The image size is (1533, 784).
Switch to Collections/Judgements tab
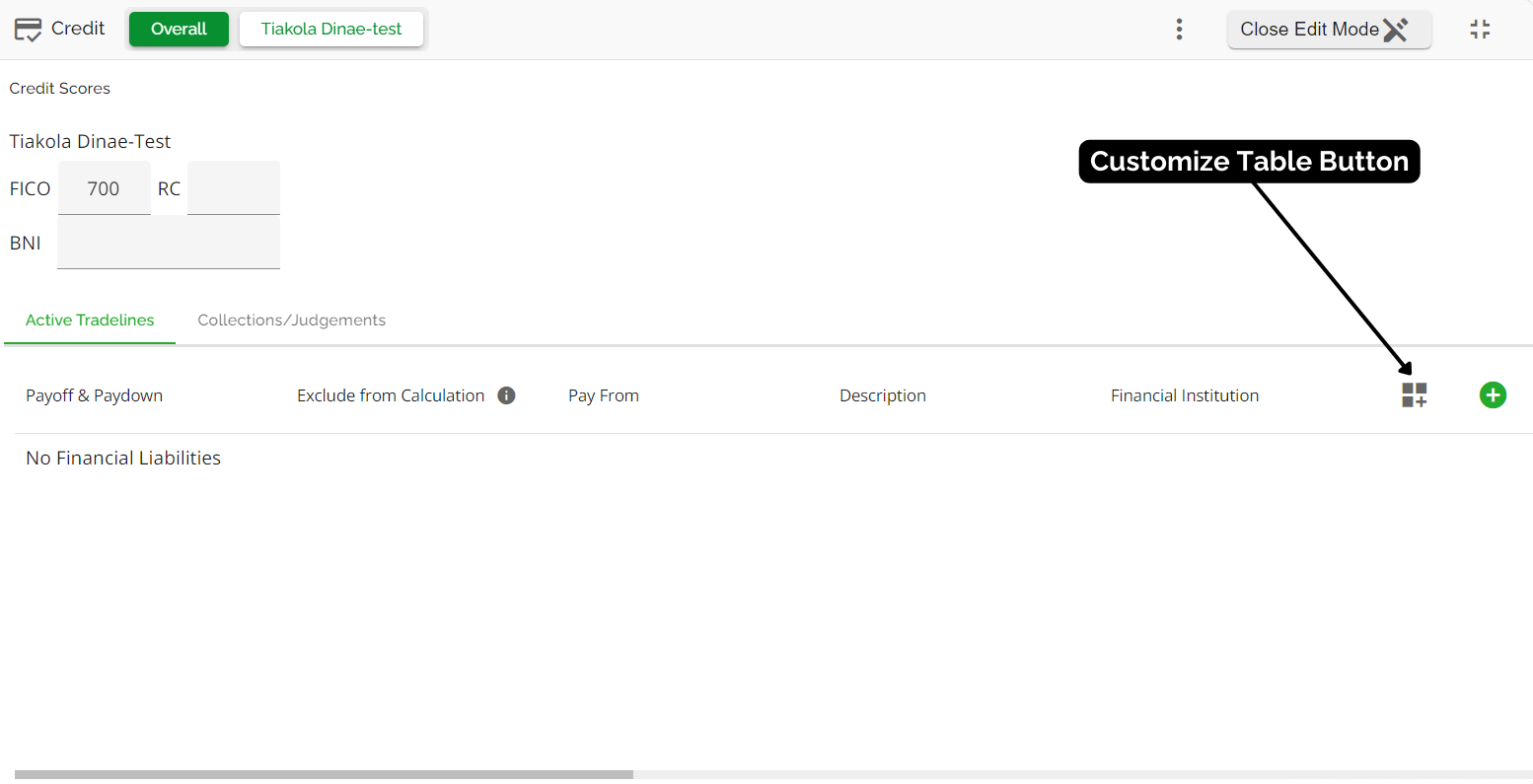(292, 321)
